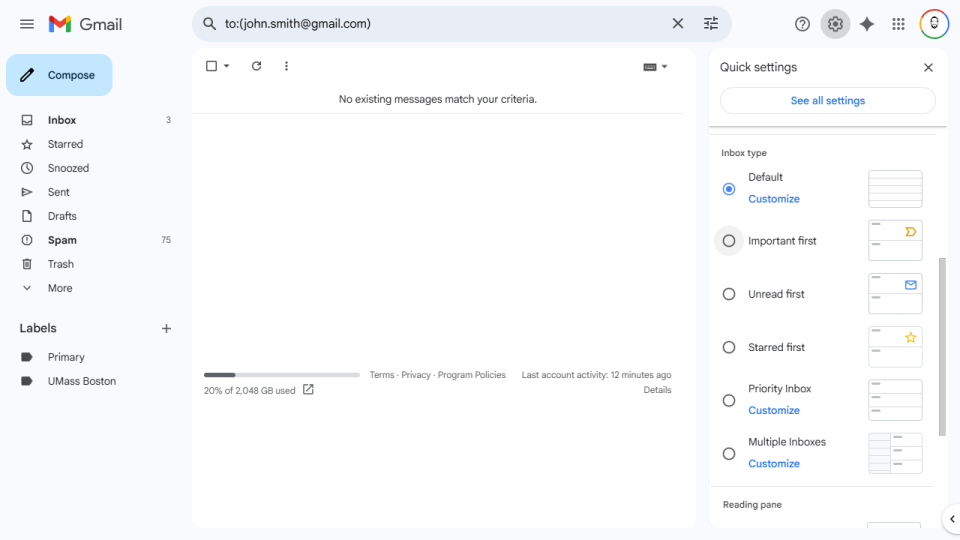
Task: Select the Important first inbox type
Action: tap(729, 241)
